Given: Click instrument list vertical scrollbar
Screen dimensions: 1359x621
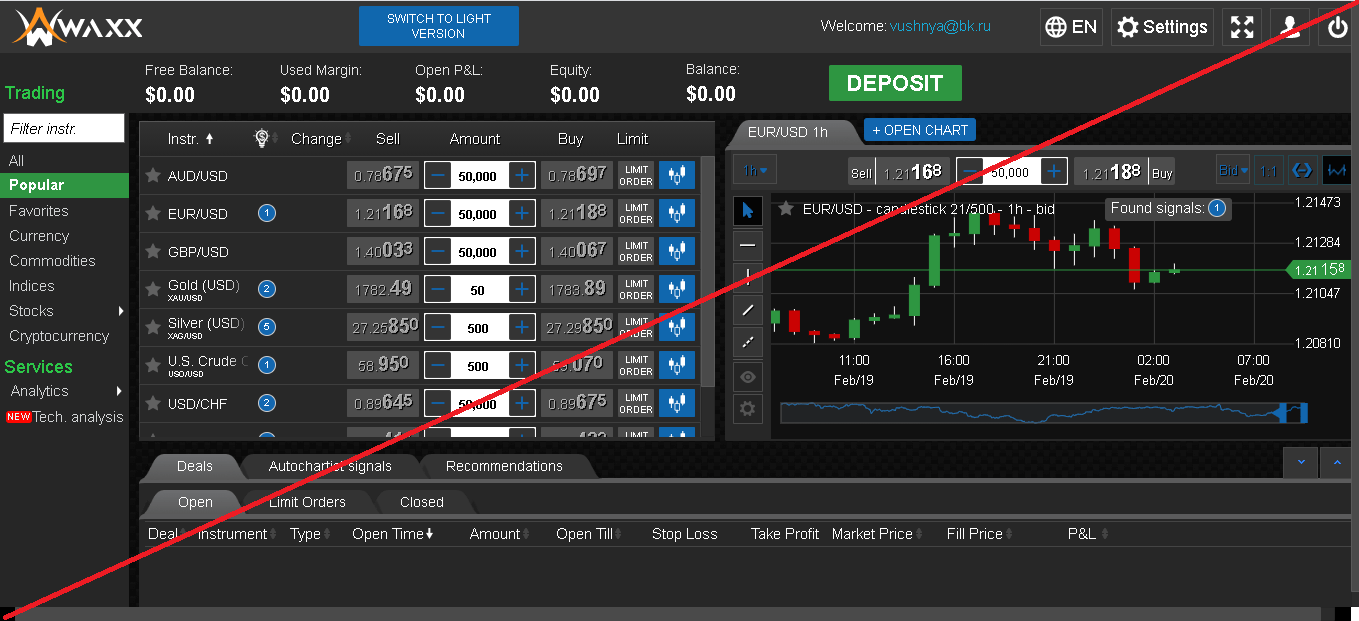Looking at the screenshot, I should [x=708, y=270].
